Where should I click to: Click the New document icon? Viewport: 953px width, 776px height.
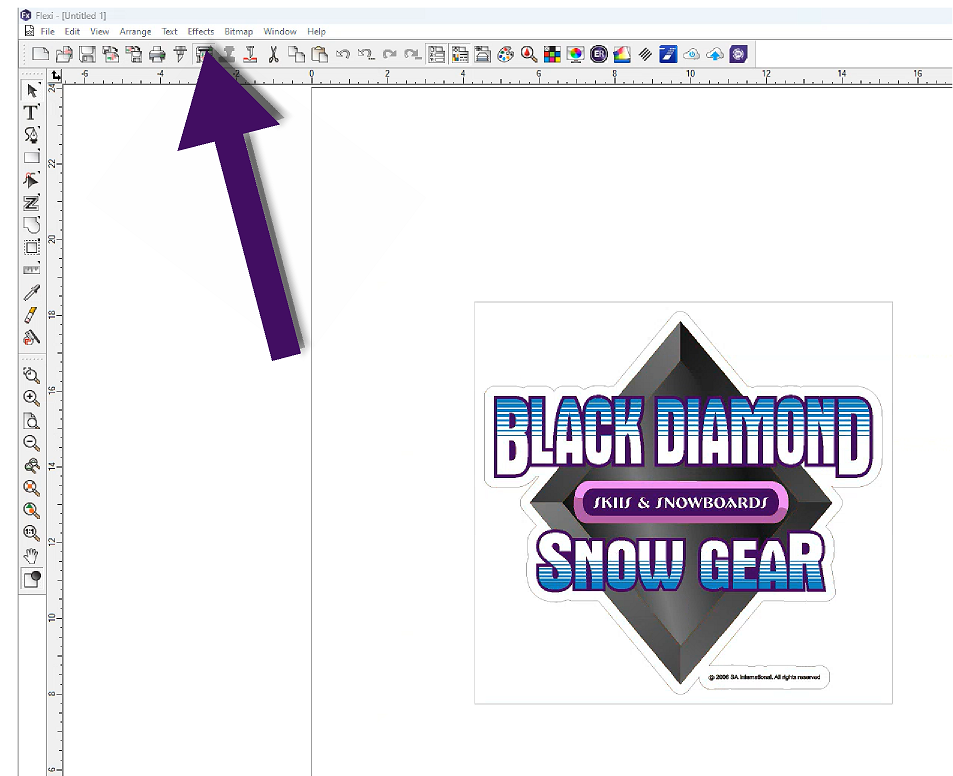[x=40, y=54]
